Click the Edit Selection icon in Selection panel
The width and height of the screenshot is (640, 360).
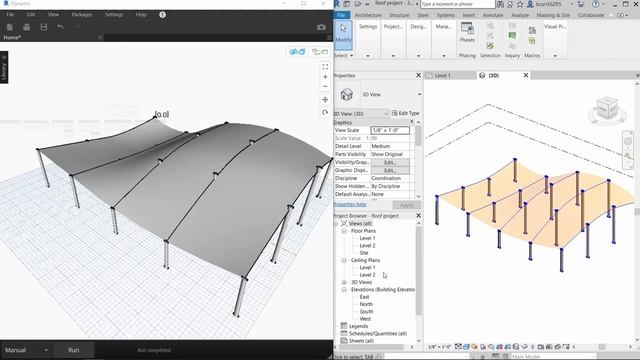[490, 46]
